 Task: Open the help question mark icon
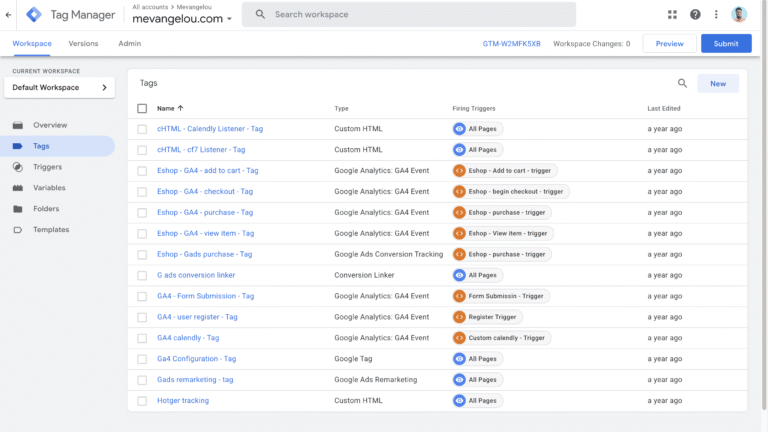[695, 14]
